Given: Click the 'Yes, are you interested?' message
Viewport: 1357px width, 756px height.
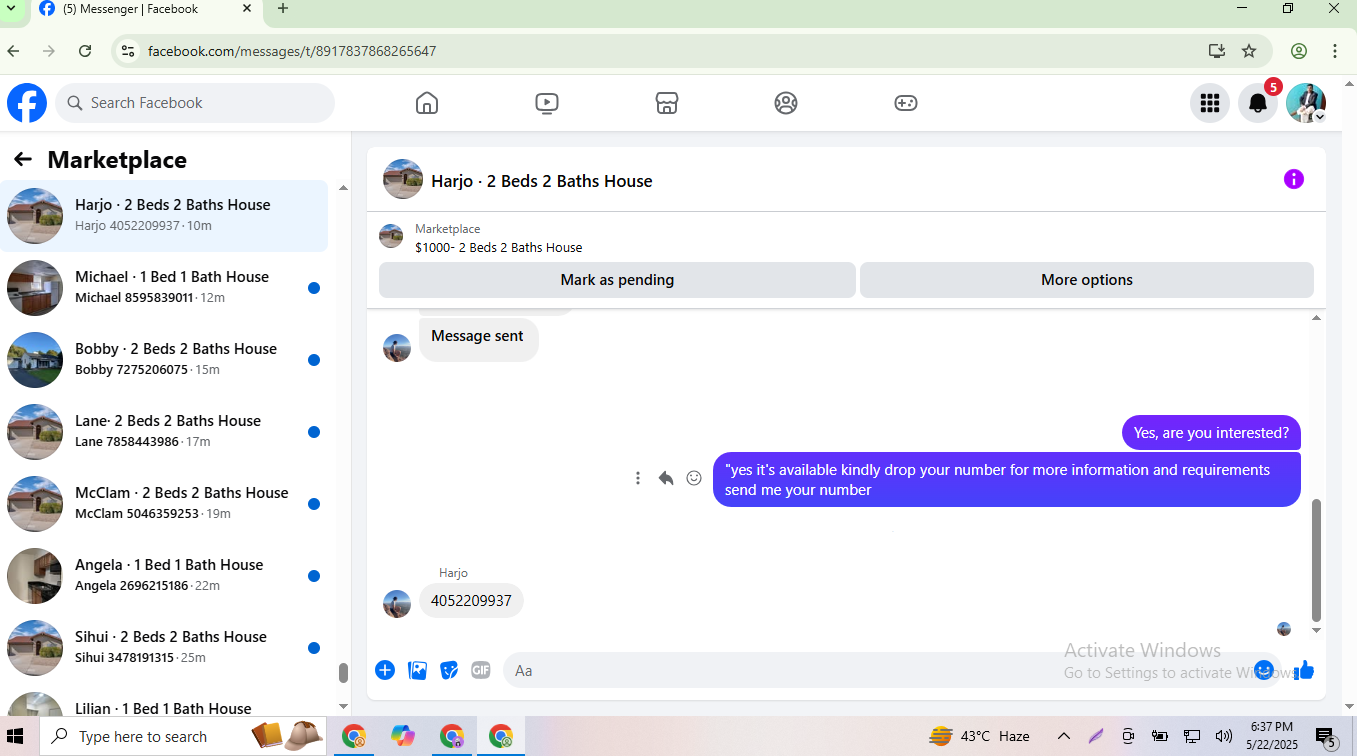Looking at the screenshot, I should 1211,433.
